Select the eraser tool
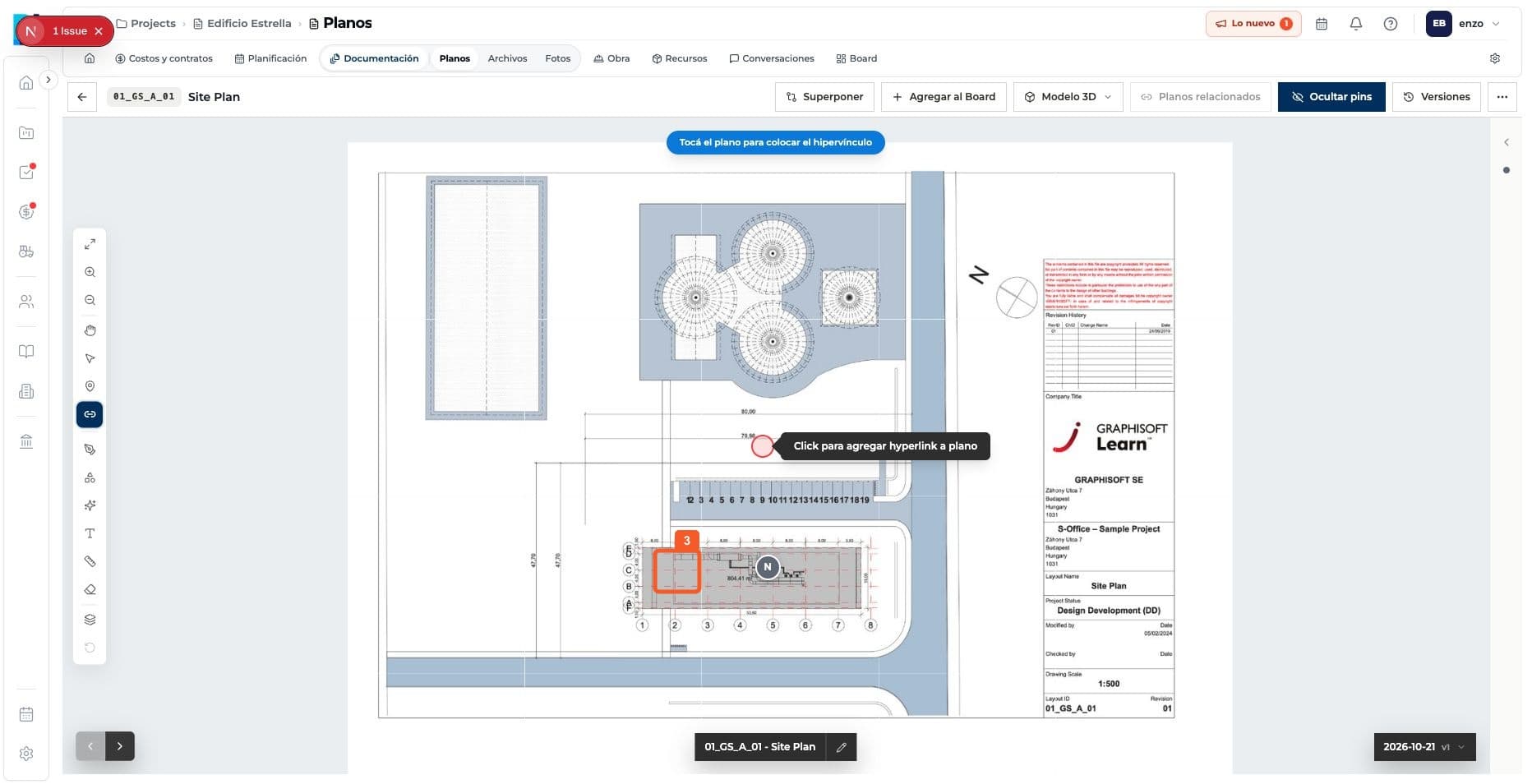1532x784 pixels. [x=90, y=589]
